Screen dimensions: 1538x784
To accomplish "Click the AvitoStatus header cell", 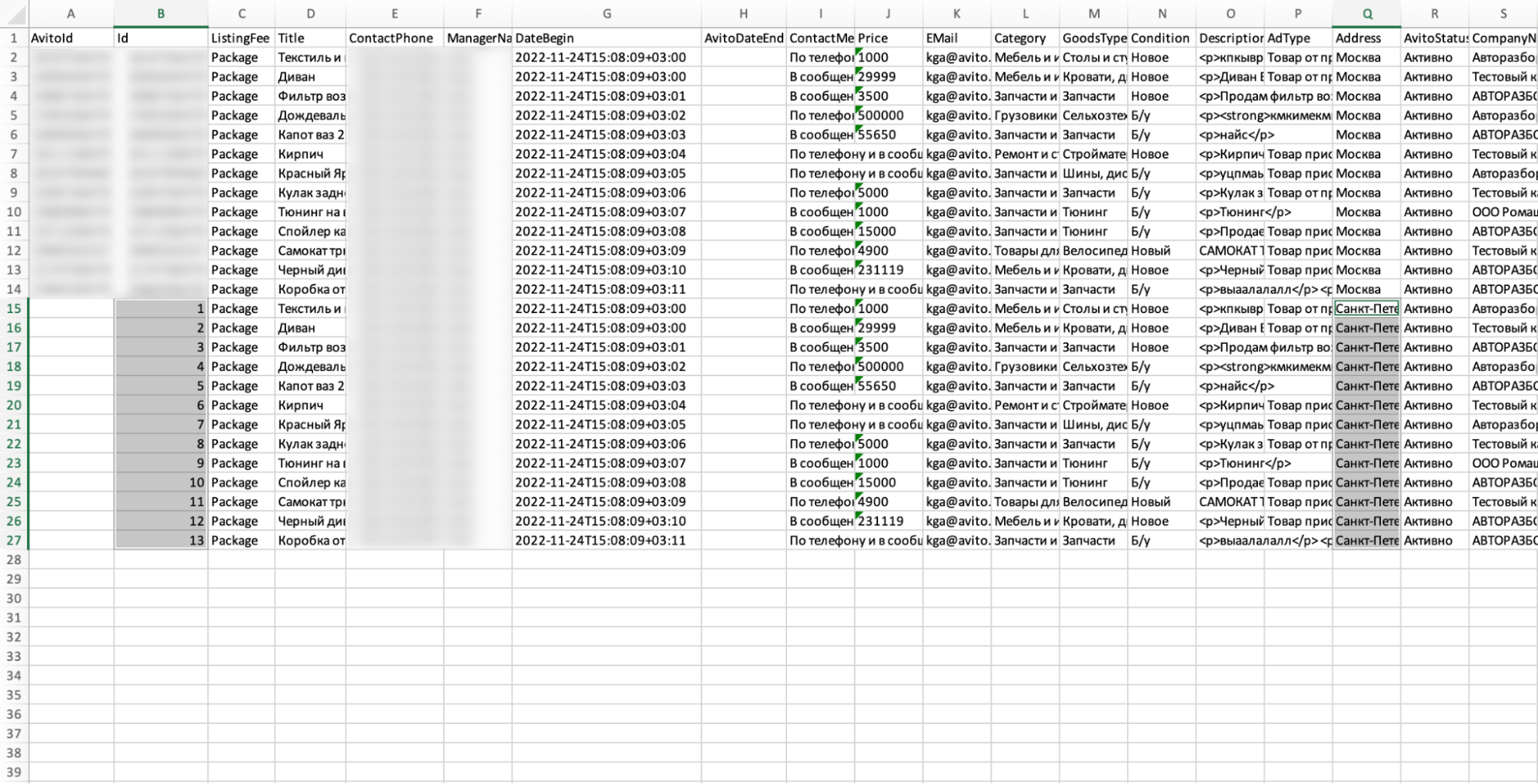I will click(1434, 38).
